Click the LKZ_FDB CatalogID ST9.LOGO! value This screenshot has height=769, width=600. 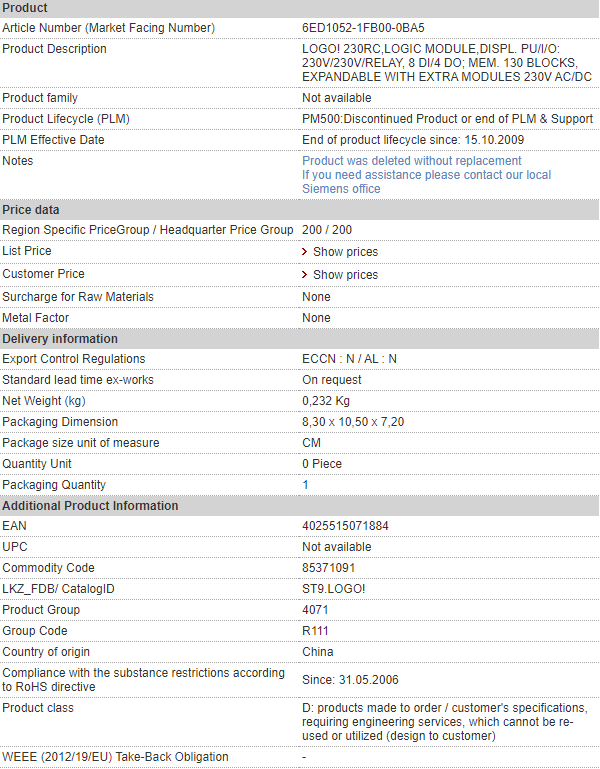pyautogui.click(x=334, y=589)
